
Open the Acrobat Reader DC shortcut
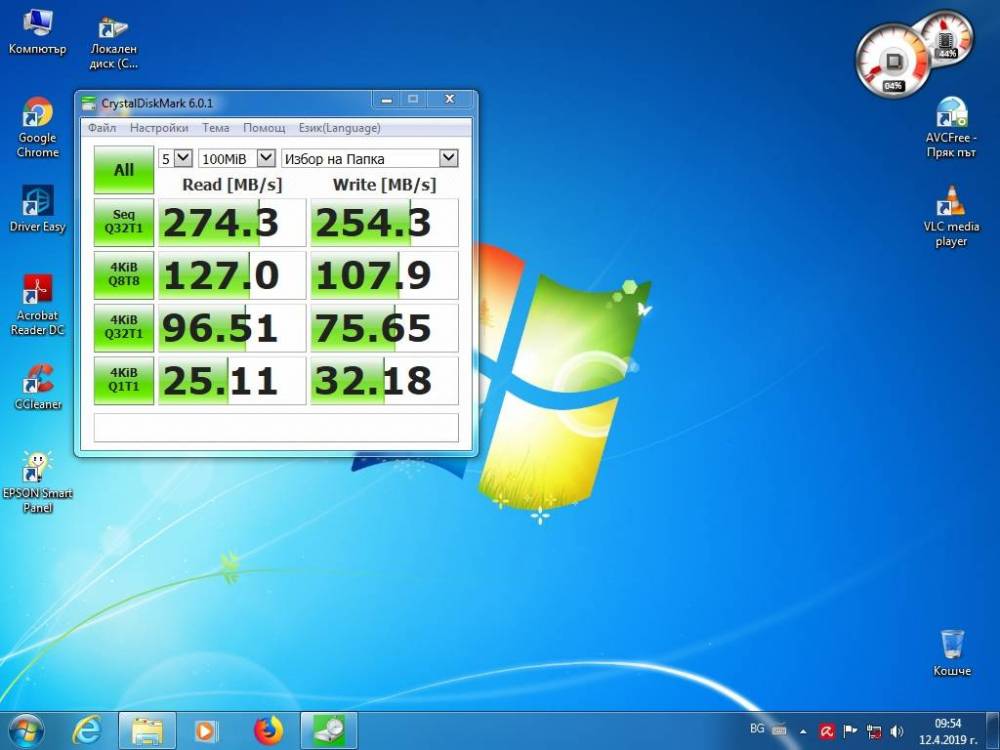click(x=37, y=305)
